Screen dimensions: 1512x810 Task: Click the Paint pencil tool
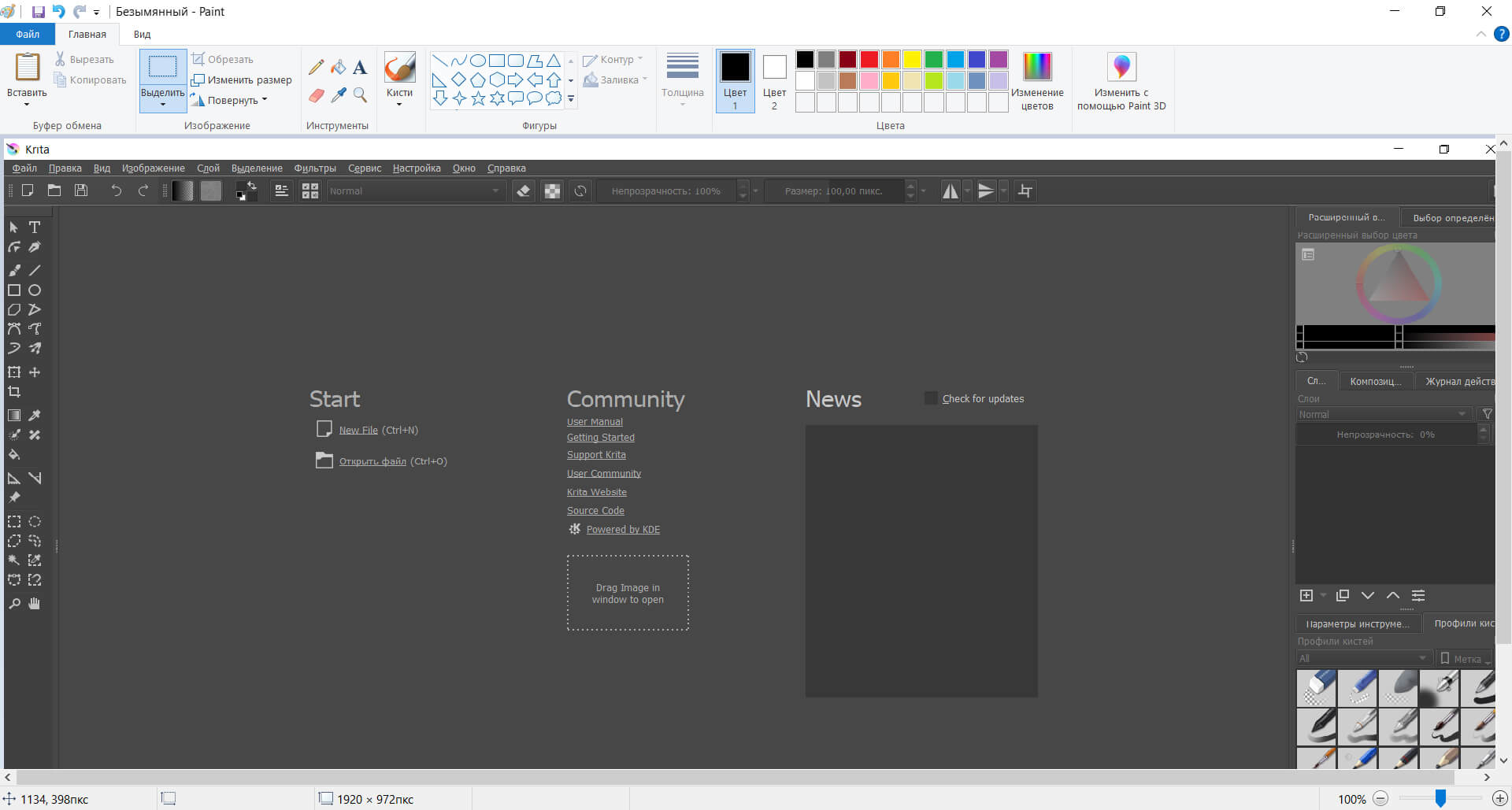[316, 68]
